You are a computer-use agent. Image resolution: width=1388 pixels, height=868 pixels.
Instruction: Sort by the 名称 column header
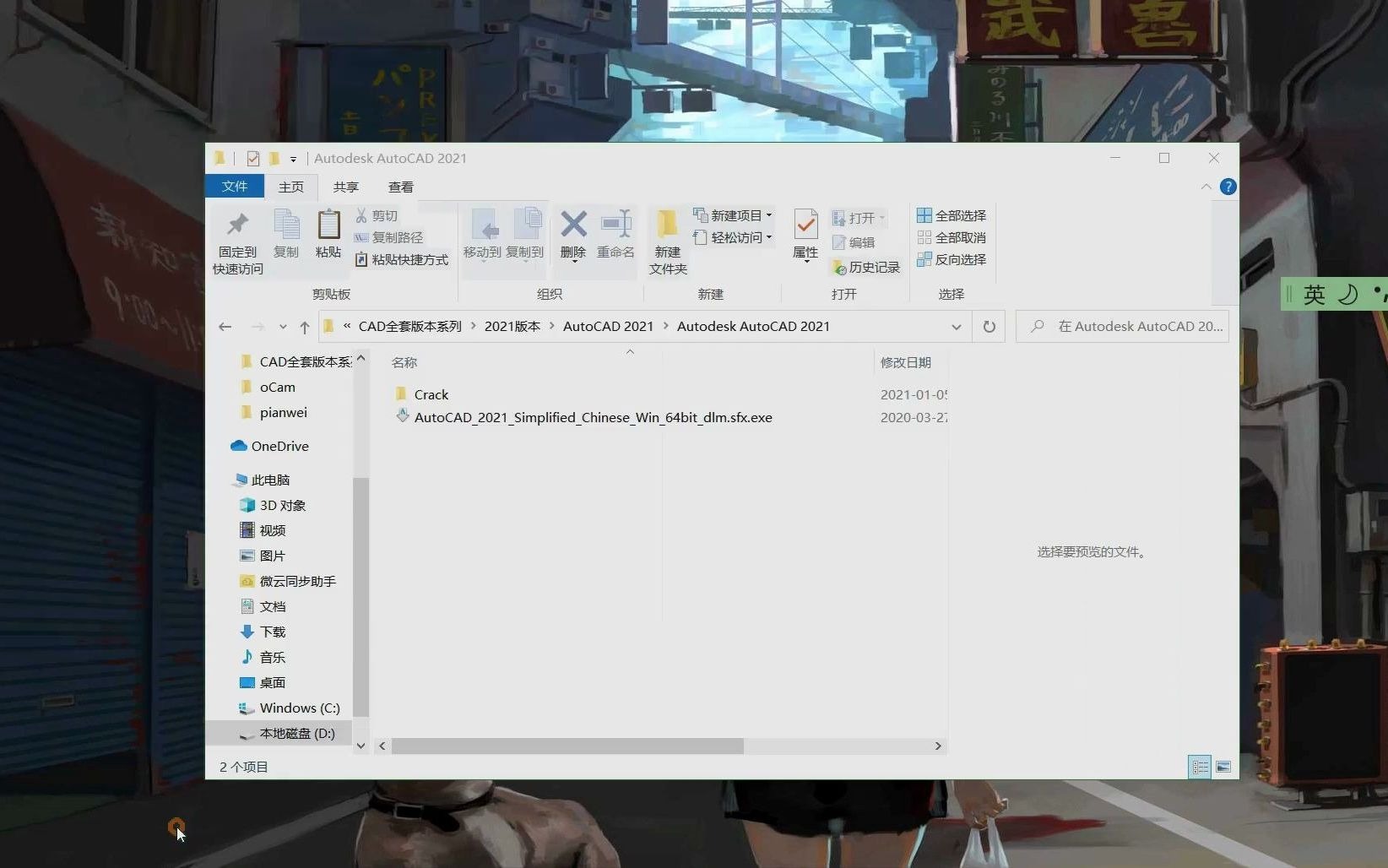tap(404, 362)
